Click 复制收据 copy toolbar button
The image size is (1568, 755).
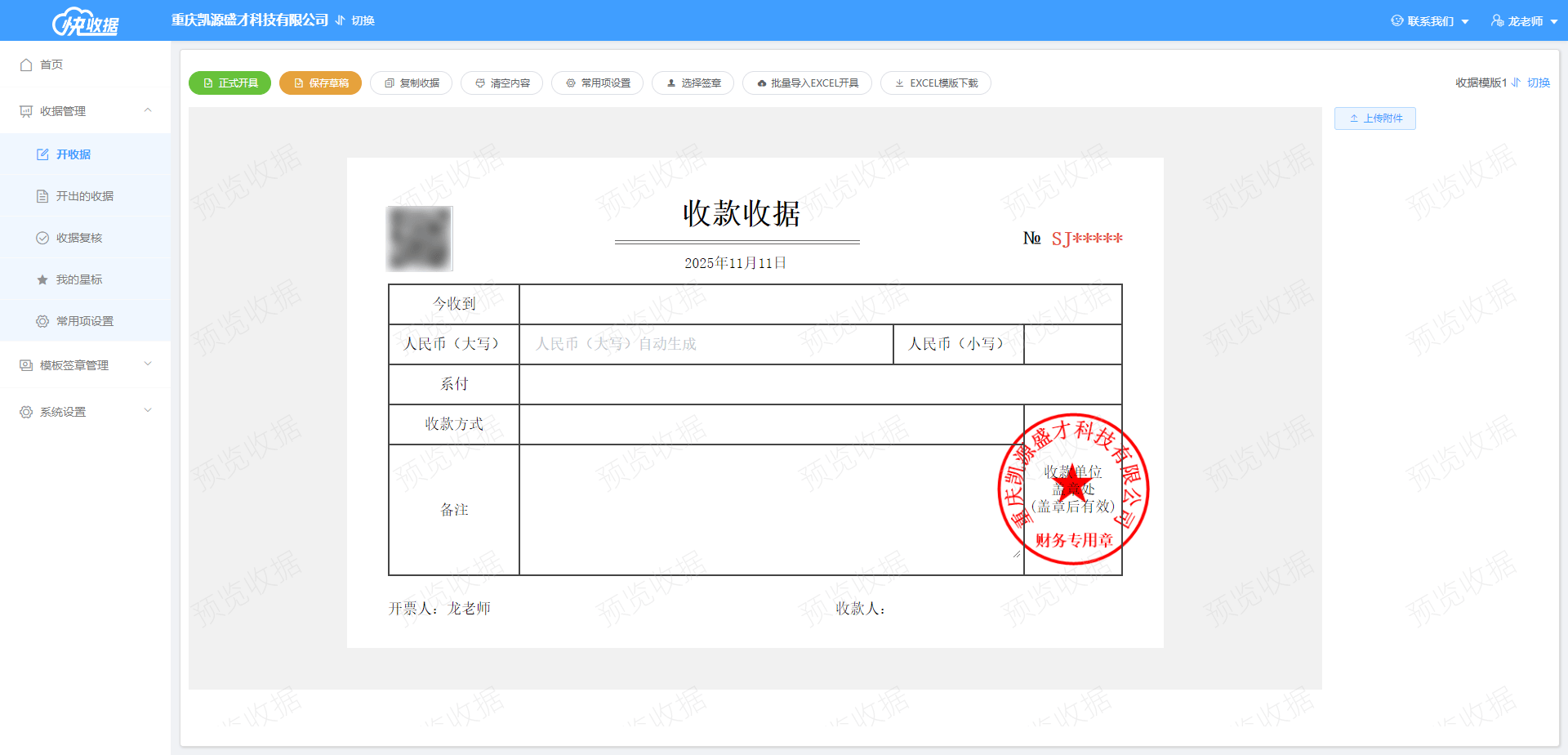[x=411, y=83]
